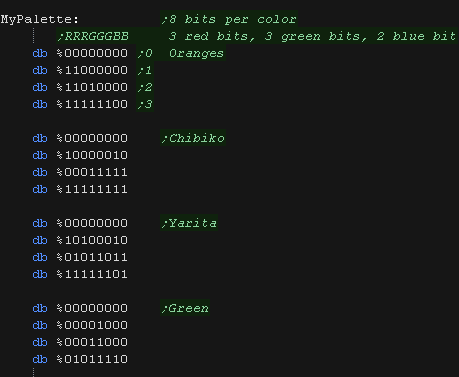Place cursor in value %11111111

92,189
